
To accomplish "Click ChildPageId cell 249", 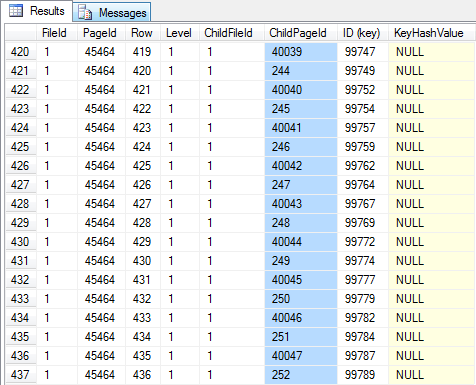I will click(301, 261).
